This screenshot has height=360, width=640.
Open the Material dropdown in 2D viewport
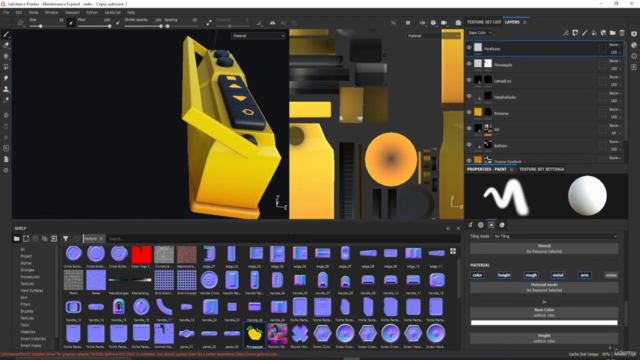[x=433, y=36]
